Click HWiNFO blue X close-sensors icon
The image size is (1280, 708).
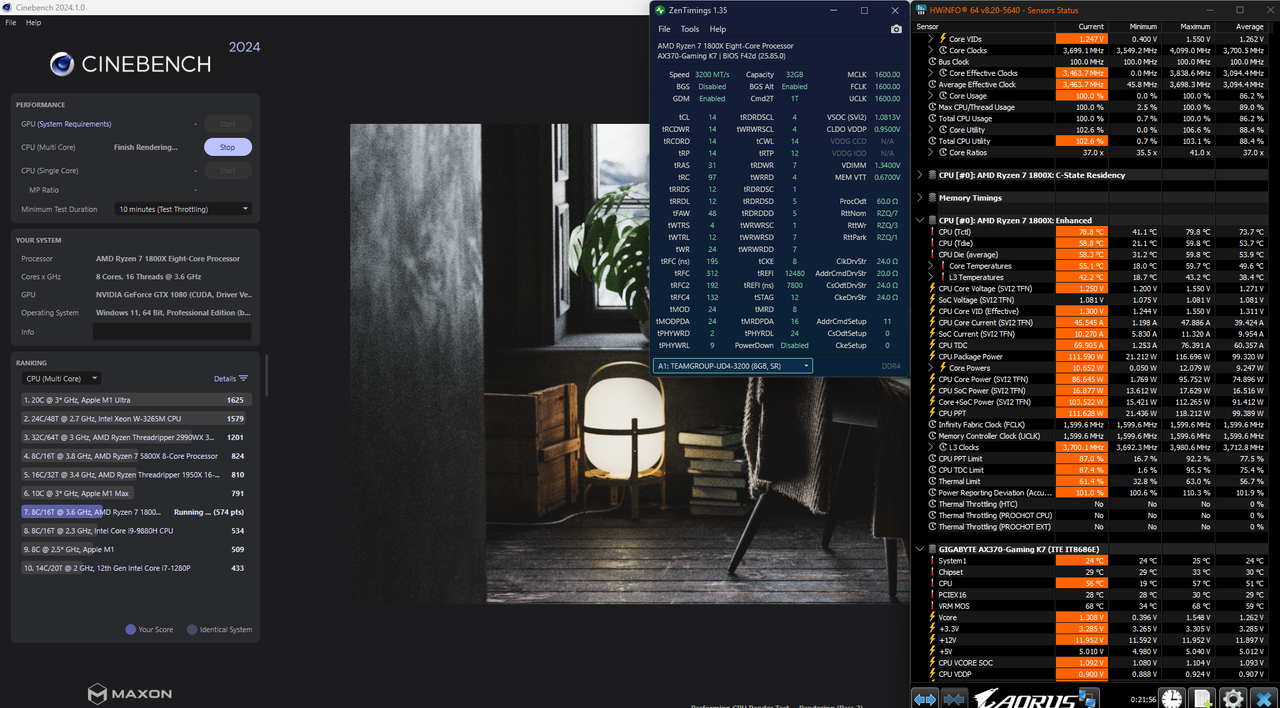point(1264,699)
